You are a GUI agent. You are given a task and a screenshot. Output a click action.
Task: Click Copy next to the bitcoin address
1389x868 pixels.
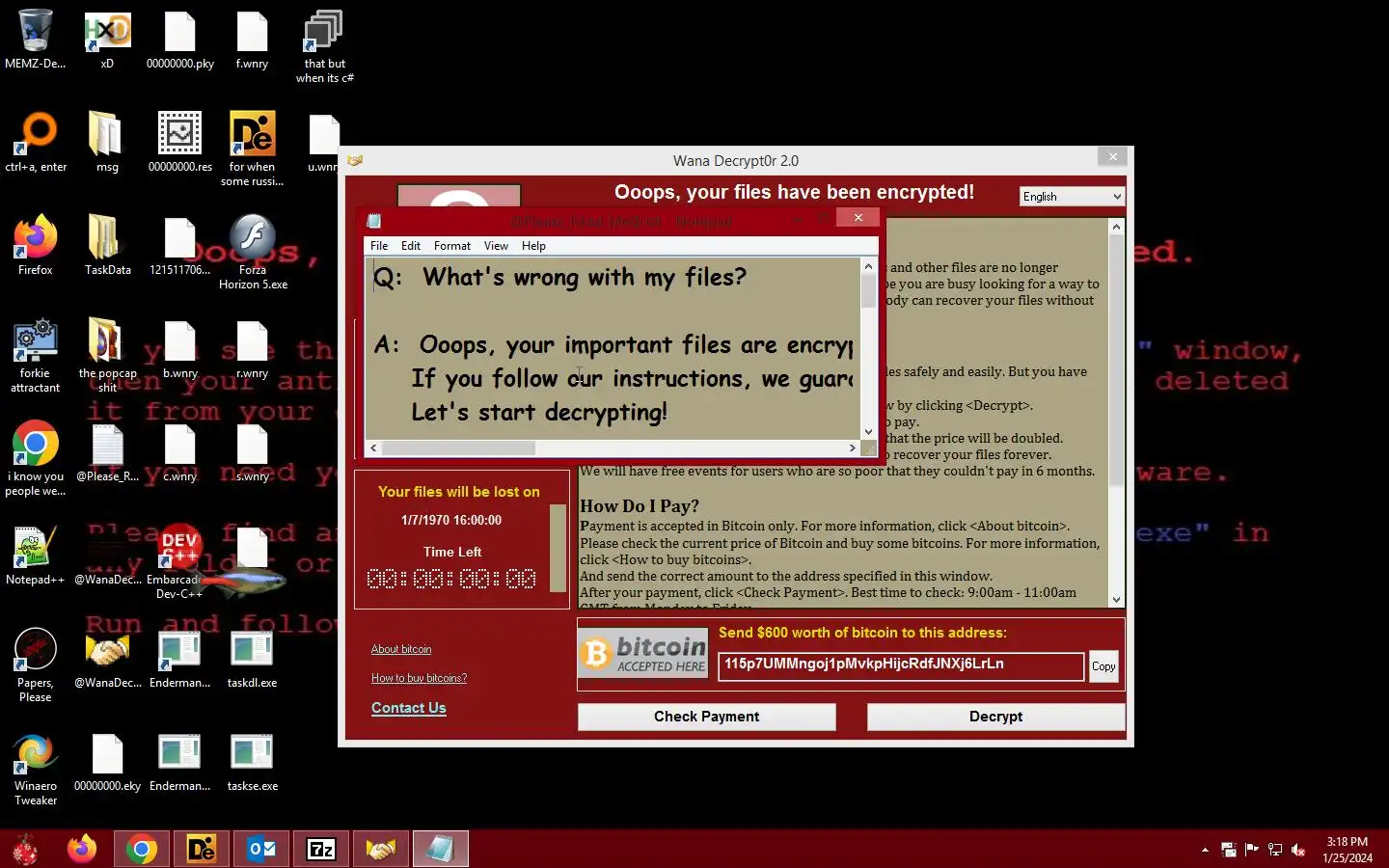coord(1103,666)
